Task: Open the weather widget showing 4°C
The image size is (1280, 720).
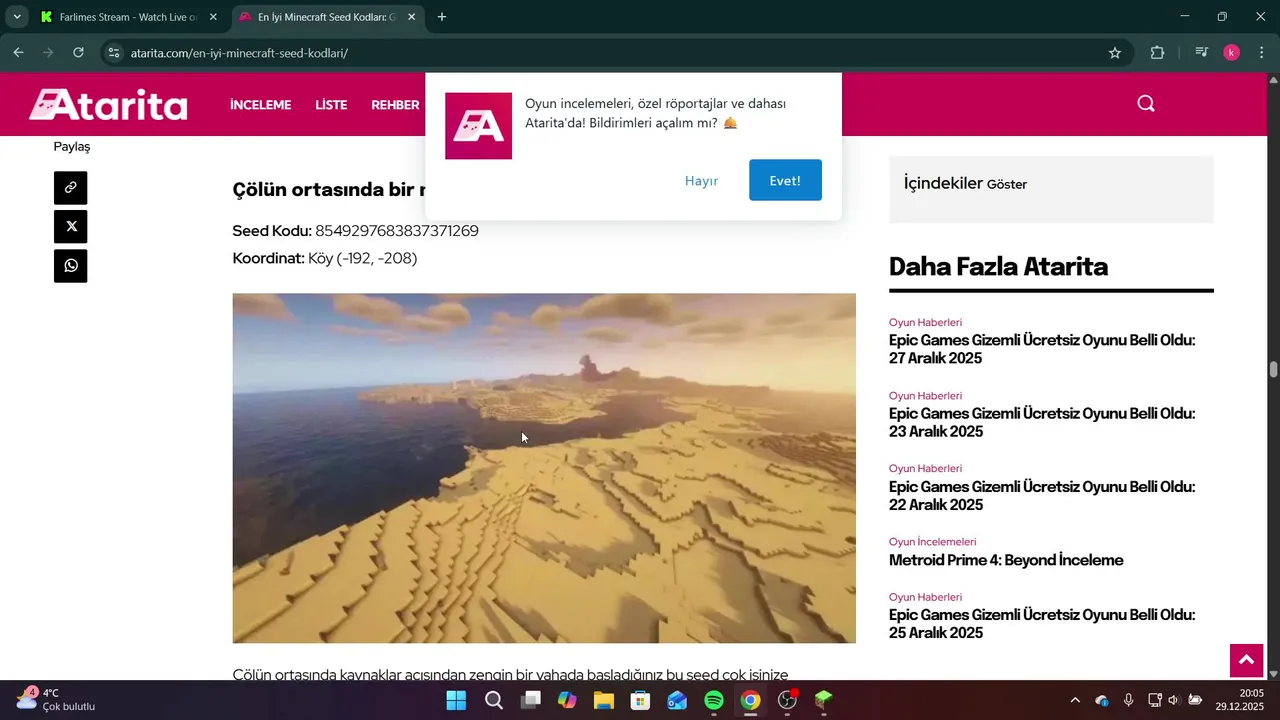Action: pos(56,699)
